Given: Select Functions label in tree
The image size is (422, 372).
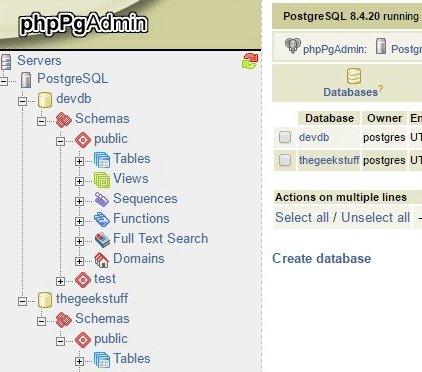Looking at the screenshot, I should click(141, 219).
